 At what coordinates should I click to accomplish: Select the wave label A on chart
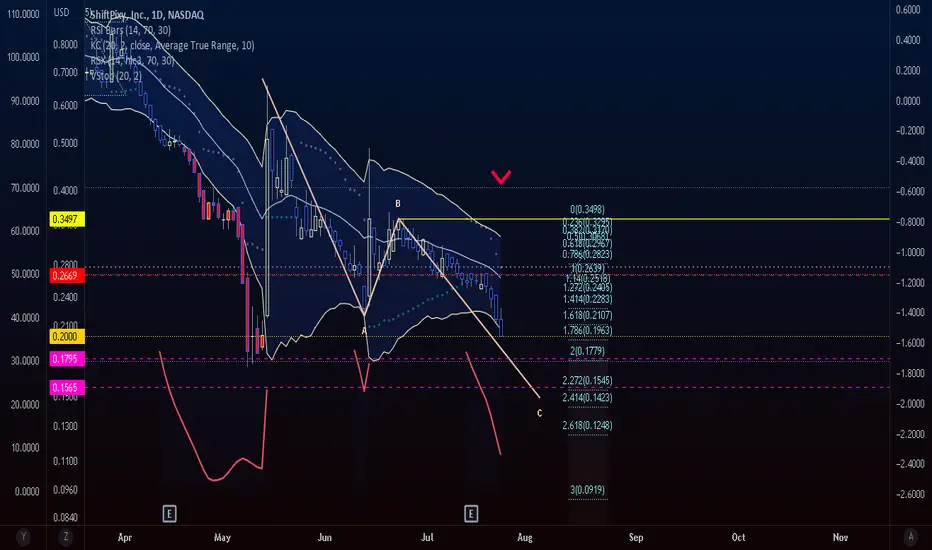coord(364,331)
